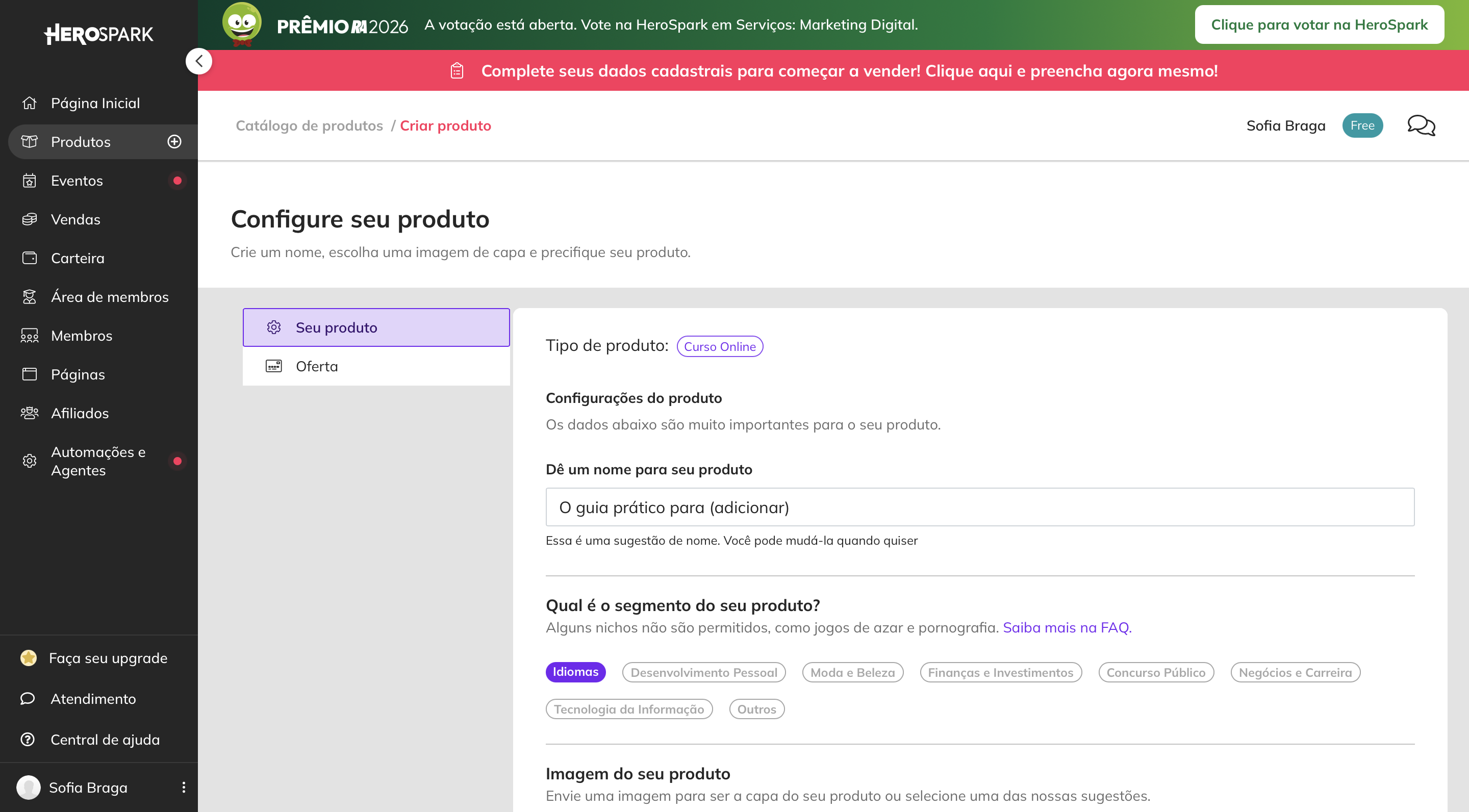Click the HeroSpark logo
Viewport: 1469px width, 812px height.
point(98,34)
